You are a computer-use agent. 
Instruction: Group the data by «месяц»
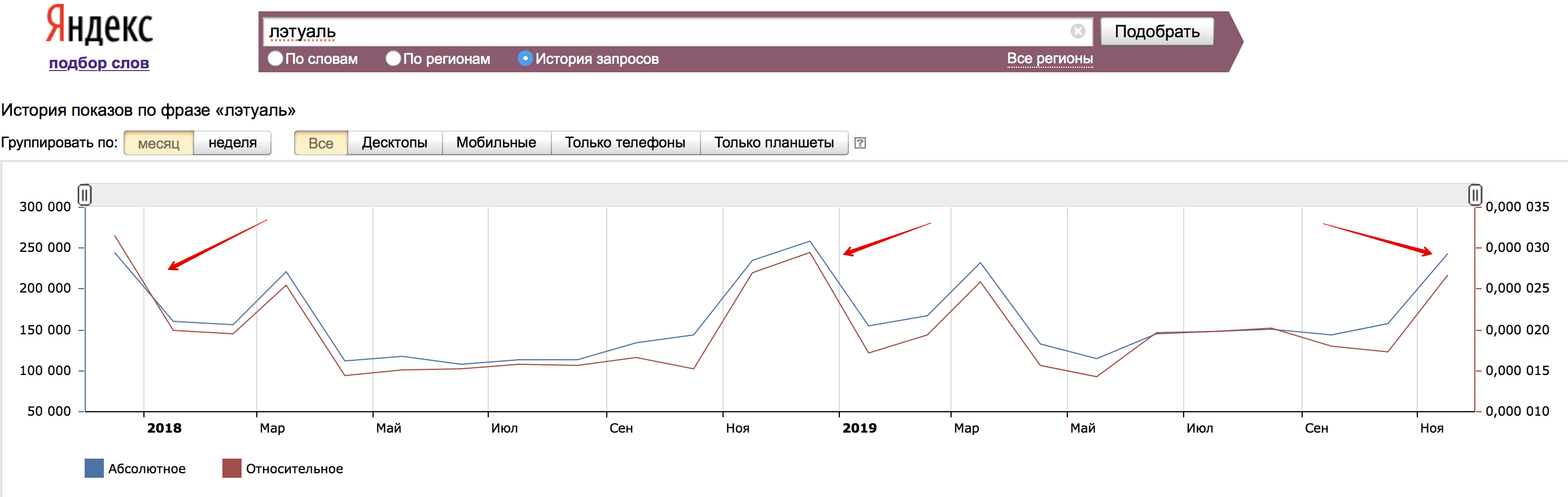click(159, 143)
